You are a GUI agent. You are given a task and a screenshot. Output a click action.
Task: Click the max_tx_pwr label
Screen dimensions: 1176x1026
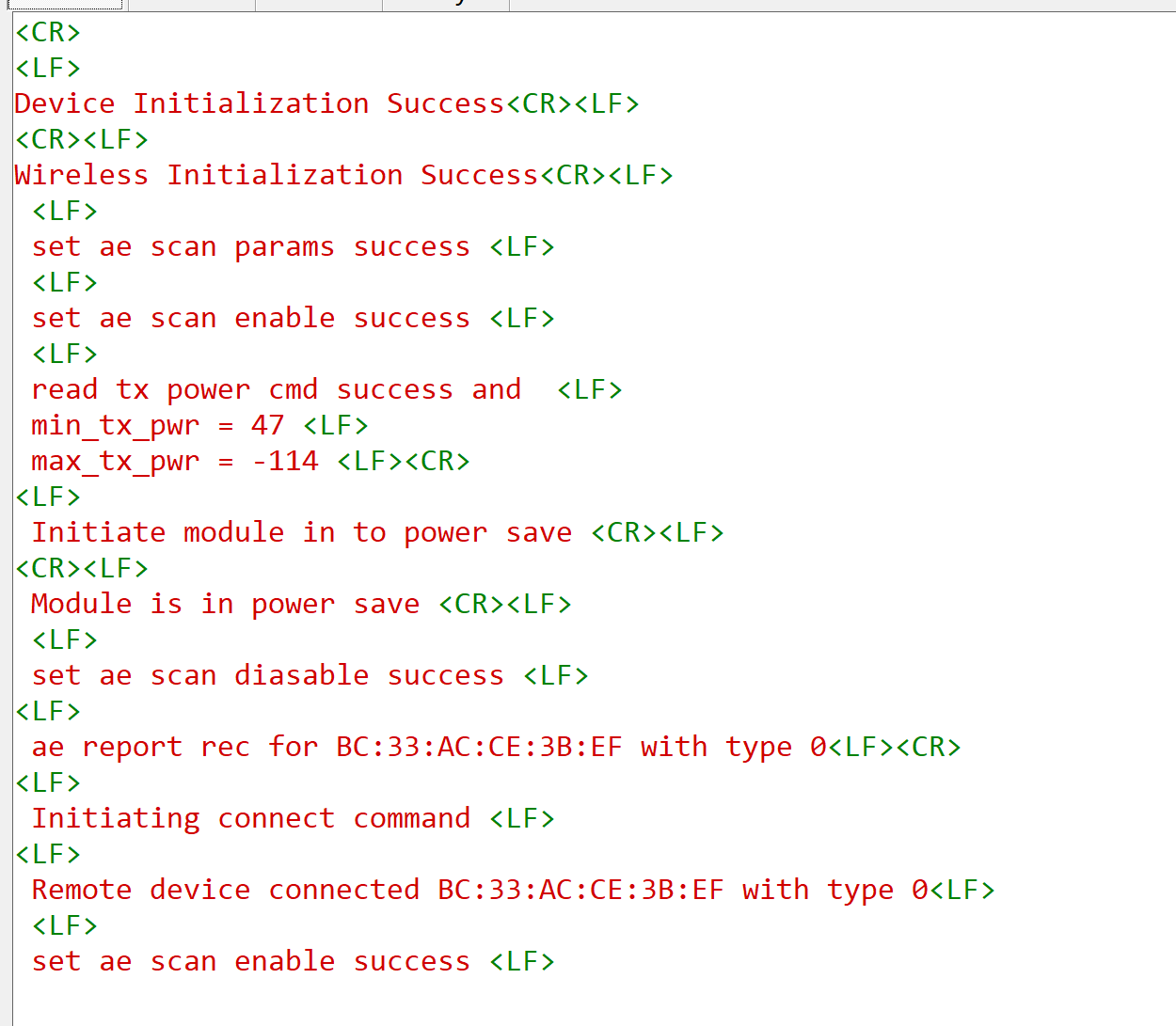click(115, 461)
